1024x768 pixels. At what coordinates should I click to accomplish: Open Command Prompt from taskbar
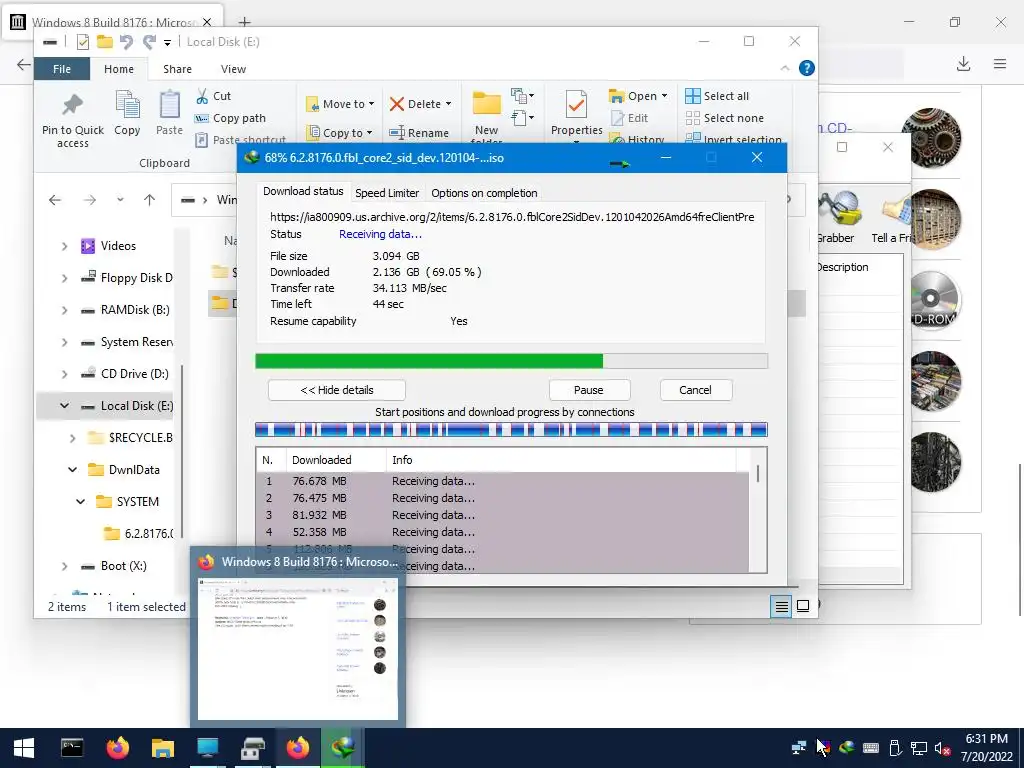pyautogui.click(x=72, y=748)
